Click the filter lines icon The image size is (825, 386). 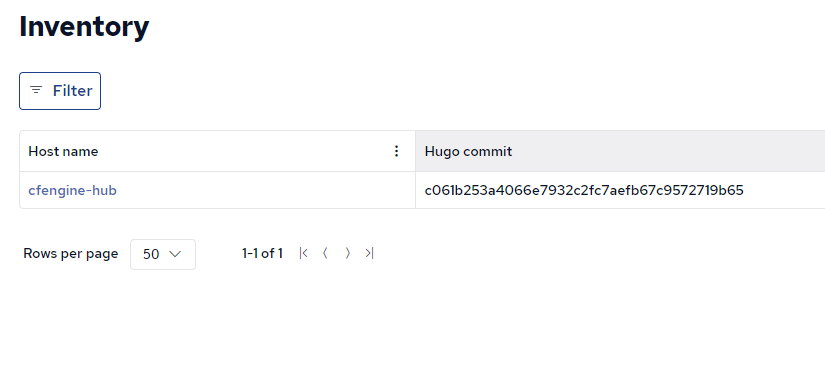(x=36, y=90)
